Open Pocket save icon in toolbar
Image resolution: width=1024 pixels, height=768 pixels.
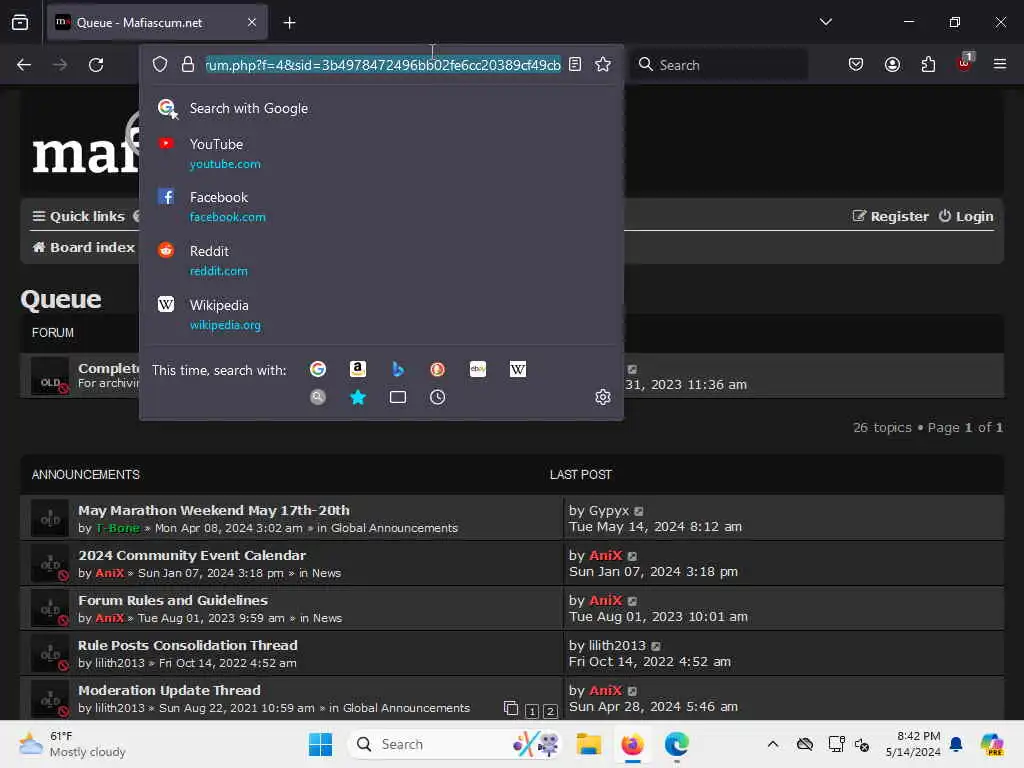(x=856, y=64)
